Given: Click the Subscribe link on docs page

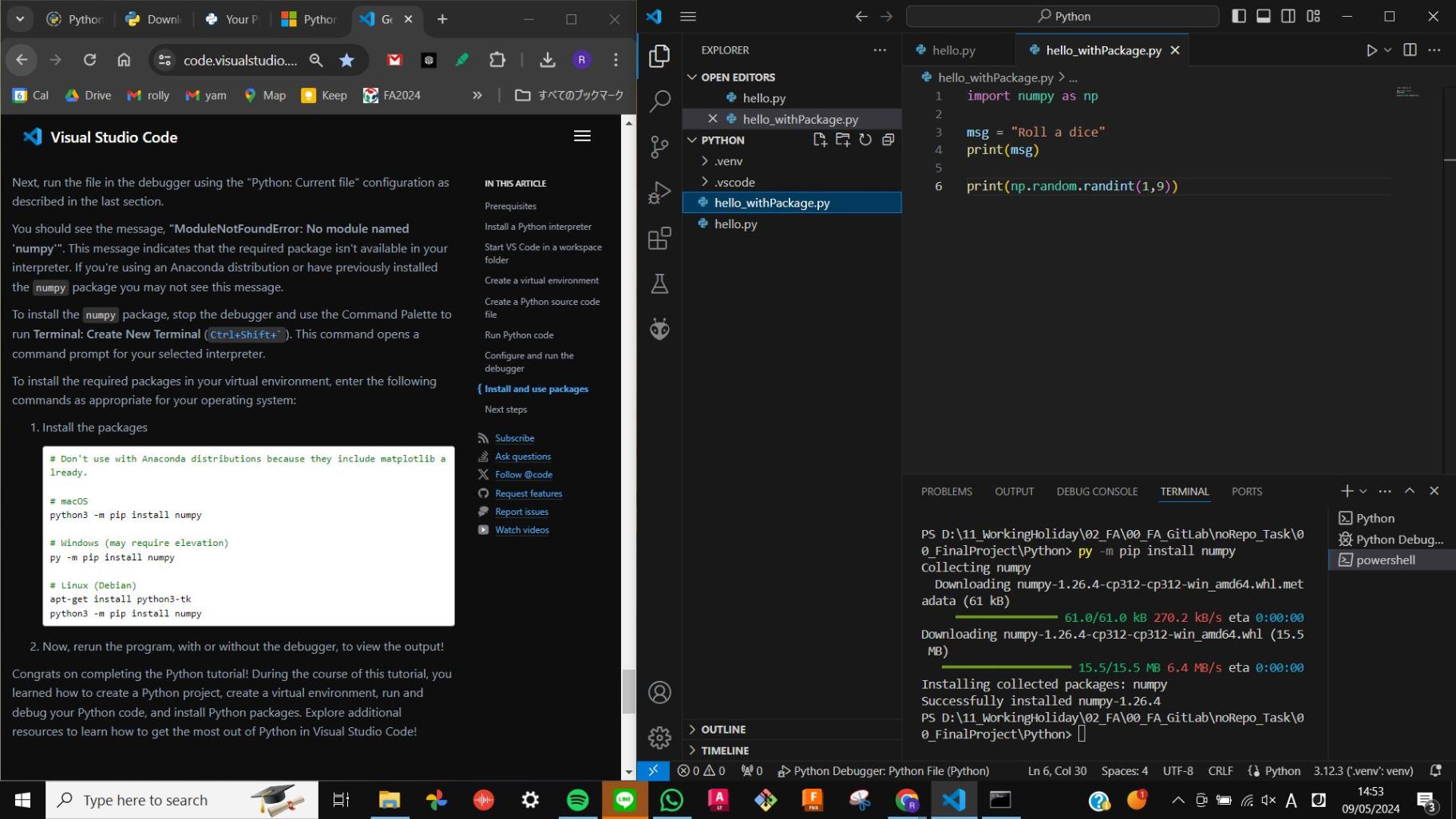Looking at the screenshot, I should [514, 438].
